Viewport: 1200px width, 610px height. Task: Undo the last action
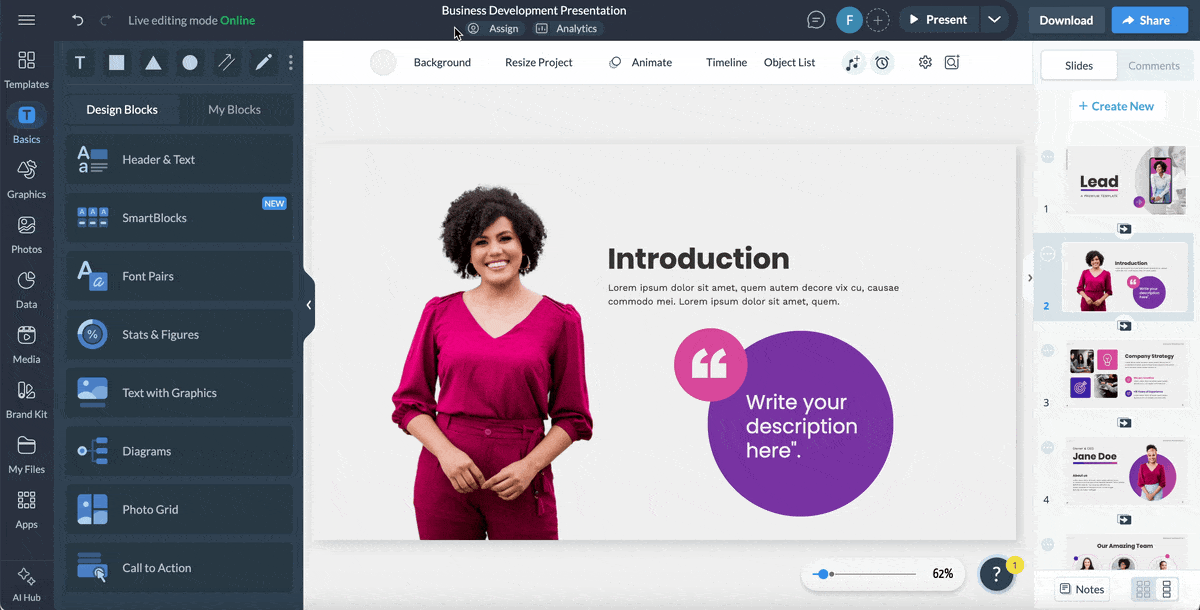pos(78,20)
